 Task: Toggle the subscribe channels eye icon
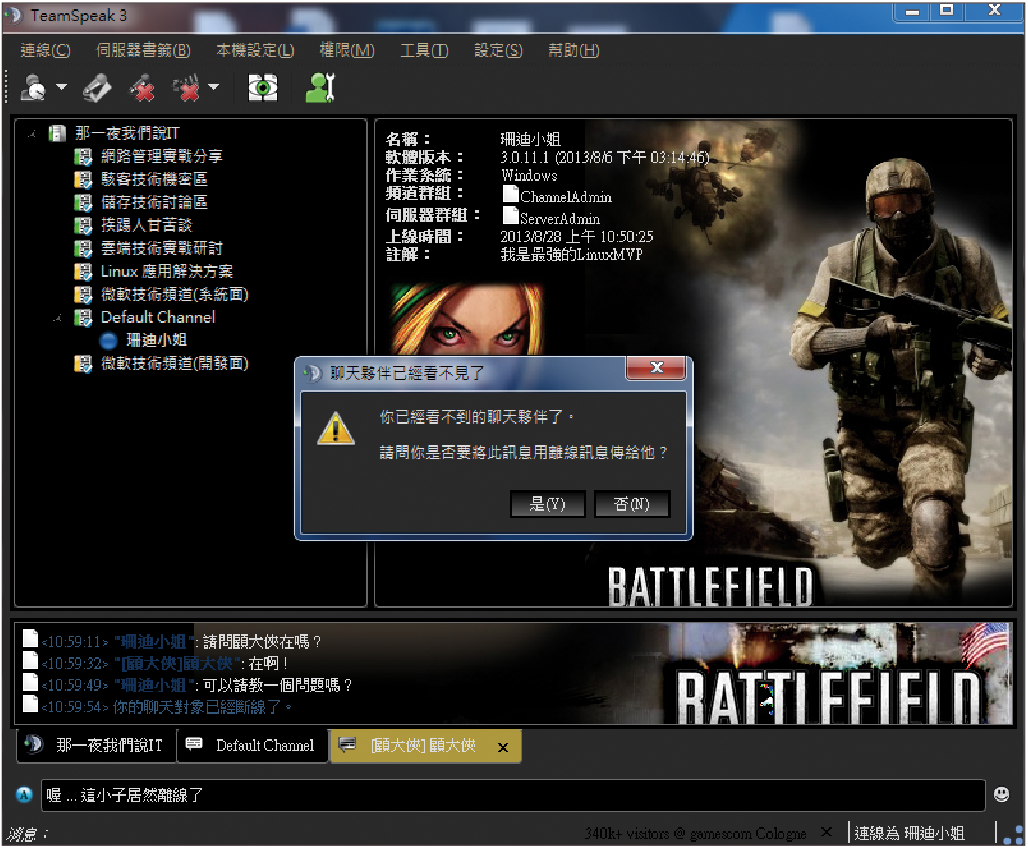(x=263, y=88)
